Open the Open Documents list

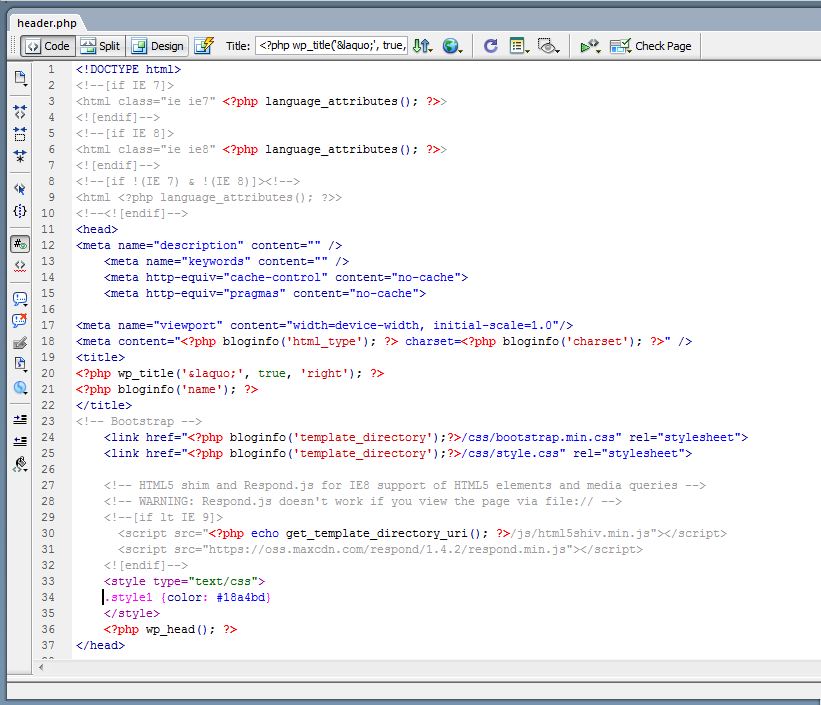20,79
